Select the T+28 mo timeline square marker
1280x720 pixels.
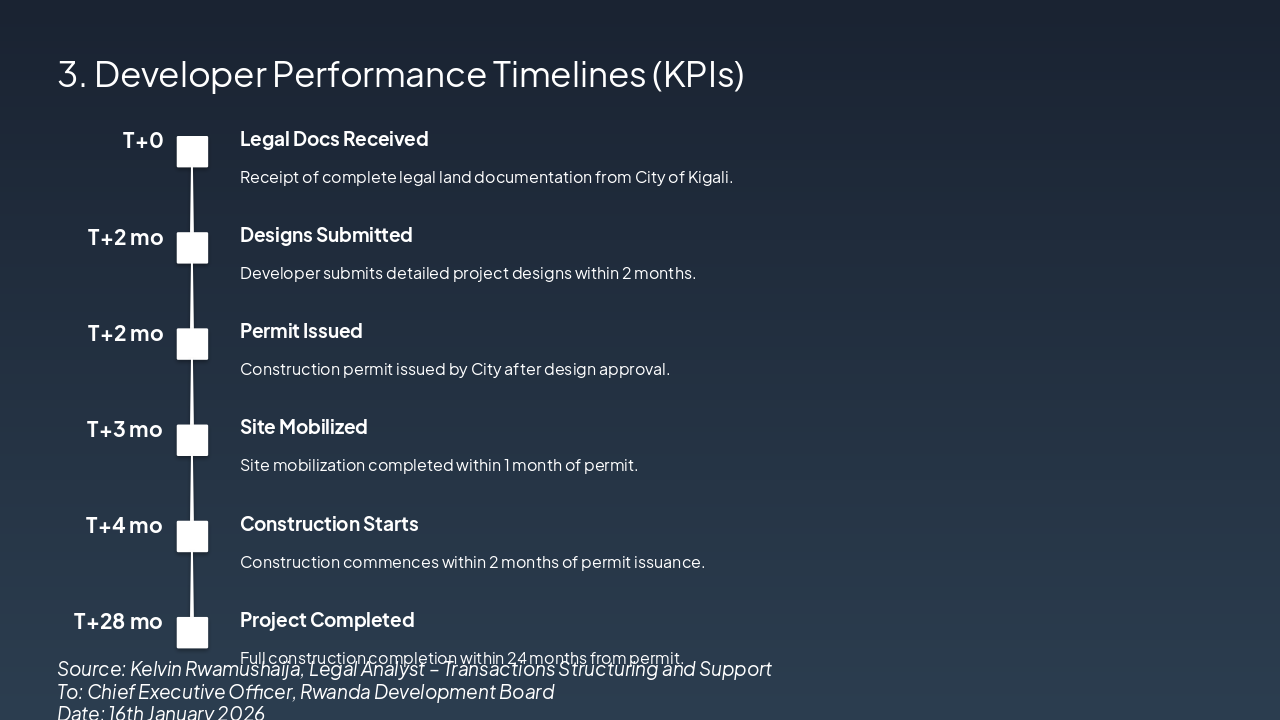pos(192,632)
